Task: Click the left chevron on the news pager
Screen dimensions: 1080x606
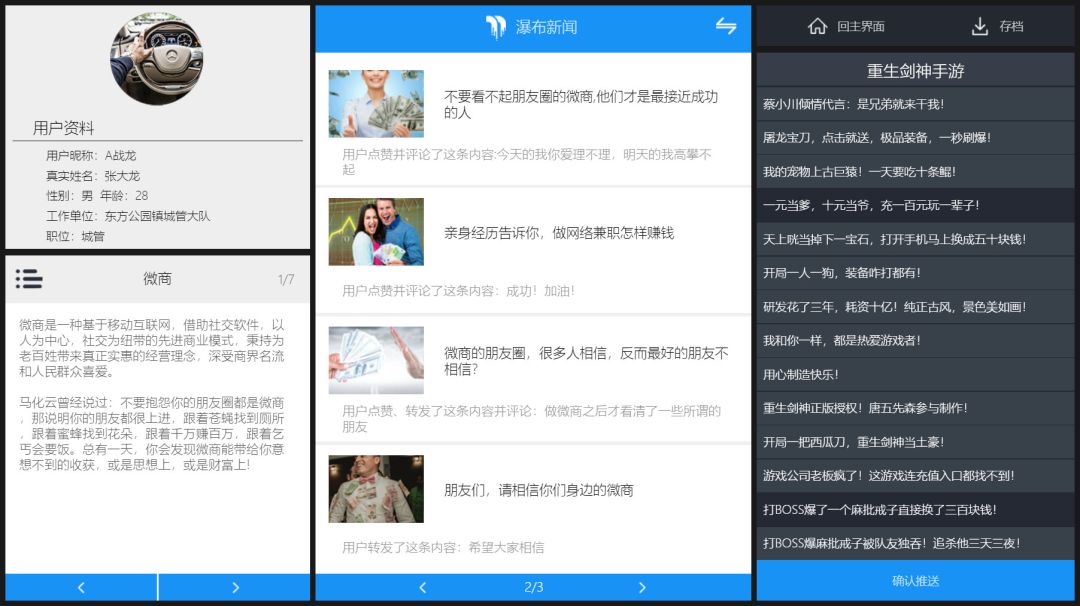Action: pyautogui.click(x=421, y=588)
